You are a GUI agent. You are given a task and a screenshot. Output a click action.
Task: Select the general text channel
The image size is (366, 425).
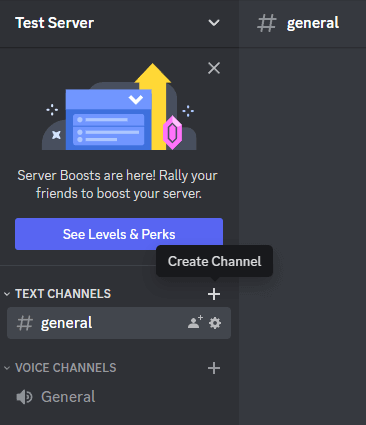pyautogui.click(x=119, y=323)
